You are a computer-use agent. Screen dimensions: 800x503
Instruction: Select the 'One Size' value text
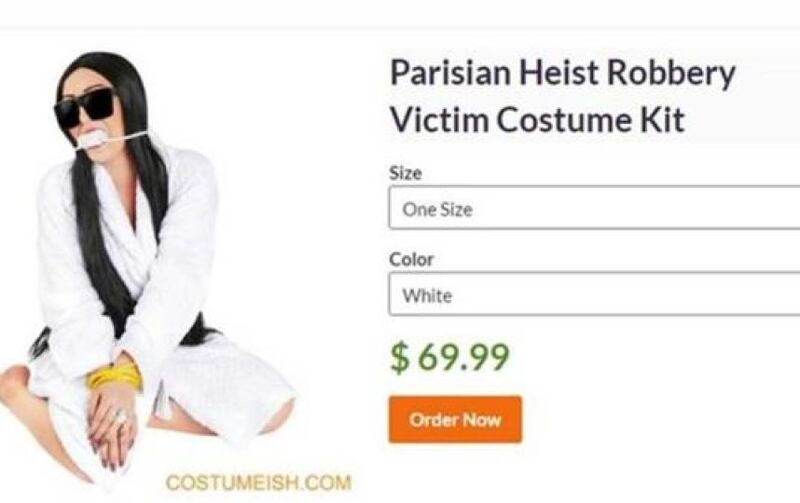[x=437, y=209]
